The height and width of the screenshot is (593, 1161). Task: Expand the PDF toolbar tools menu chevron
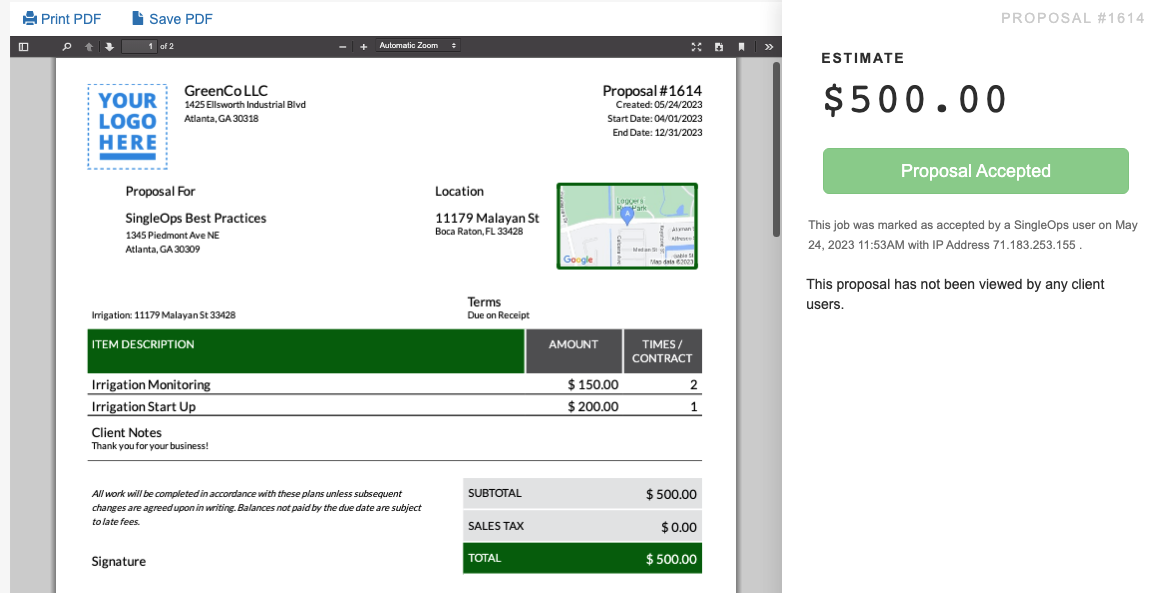(x=768, y=46)
